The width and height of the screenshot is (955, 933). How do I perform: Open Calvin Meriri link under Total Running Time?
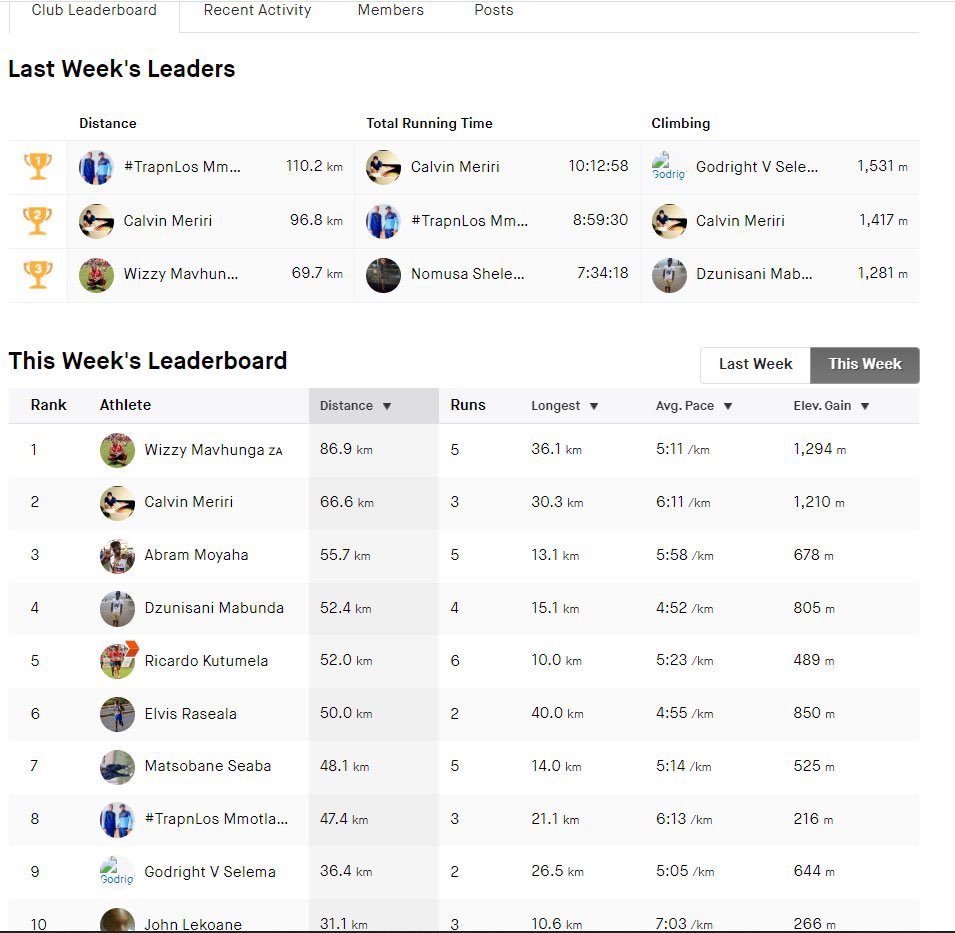(455, 167)
